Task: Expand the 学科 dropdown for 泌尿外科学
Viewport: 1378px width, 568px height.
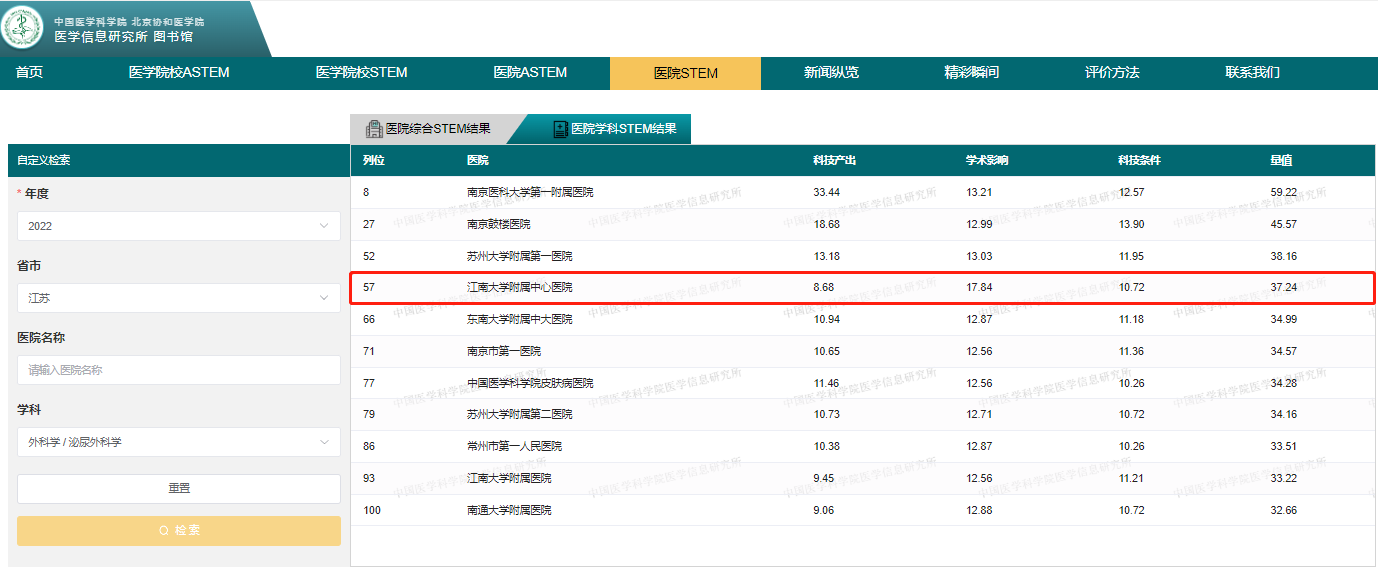Action: (178, 442)
